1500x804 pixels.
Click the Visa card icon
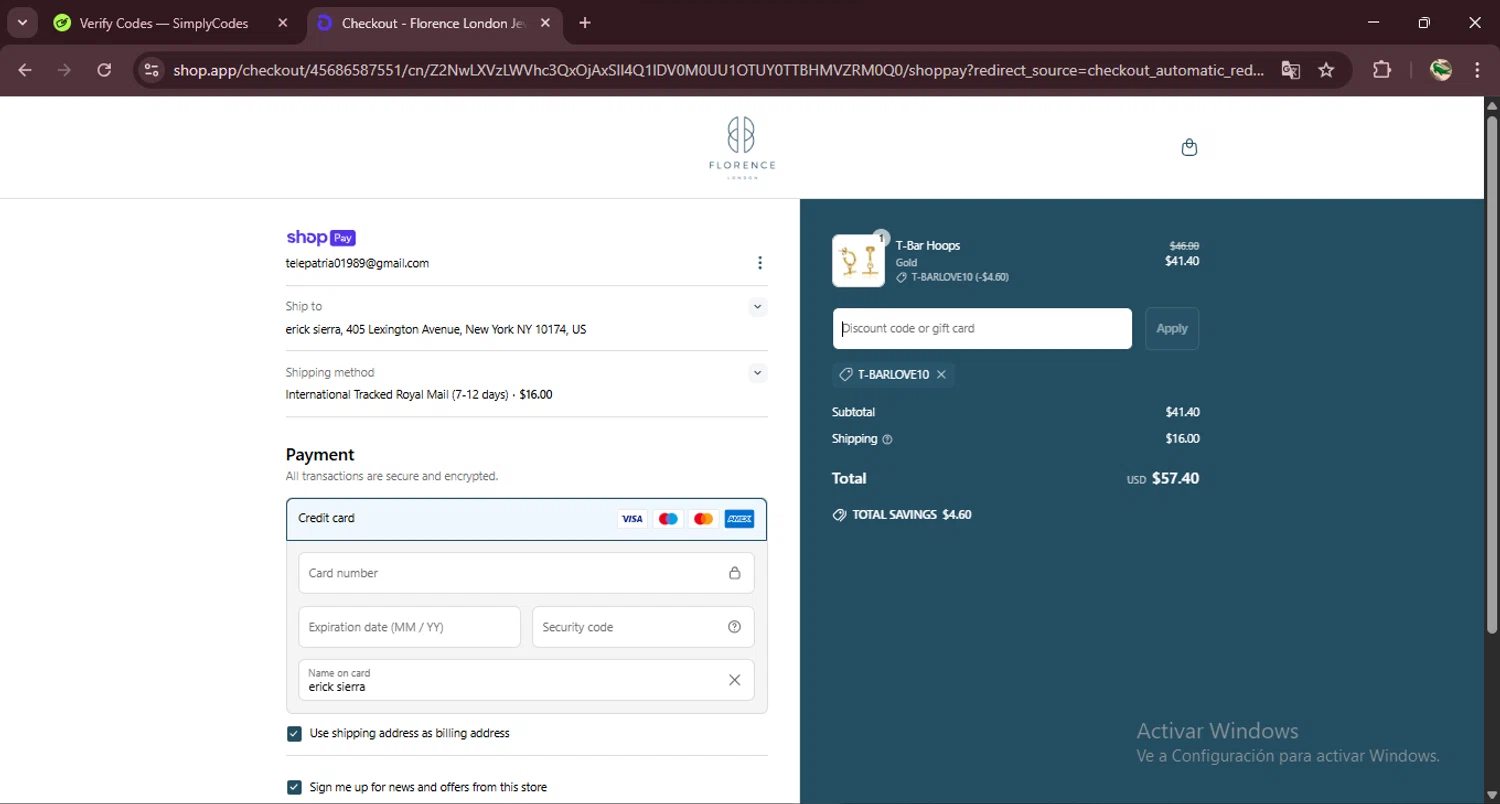(x=631, y=519)
